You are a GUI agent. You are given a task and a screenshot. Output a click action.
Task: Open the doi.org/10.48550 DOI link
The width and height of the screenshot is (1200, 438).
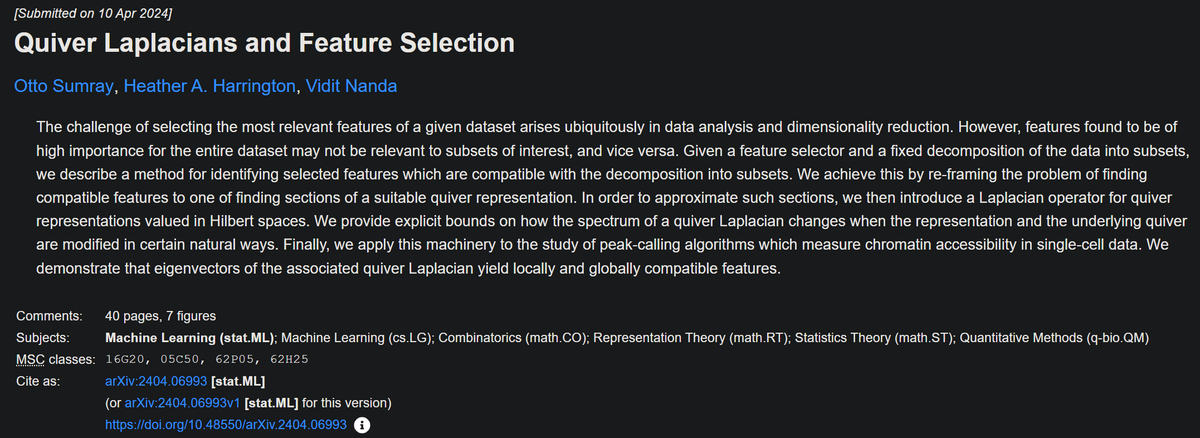point(226,426)
